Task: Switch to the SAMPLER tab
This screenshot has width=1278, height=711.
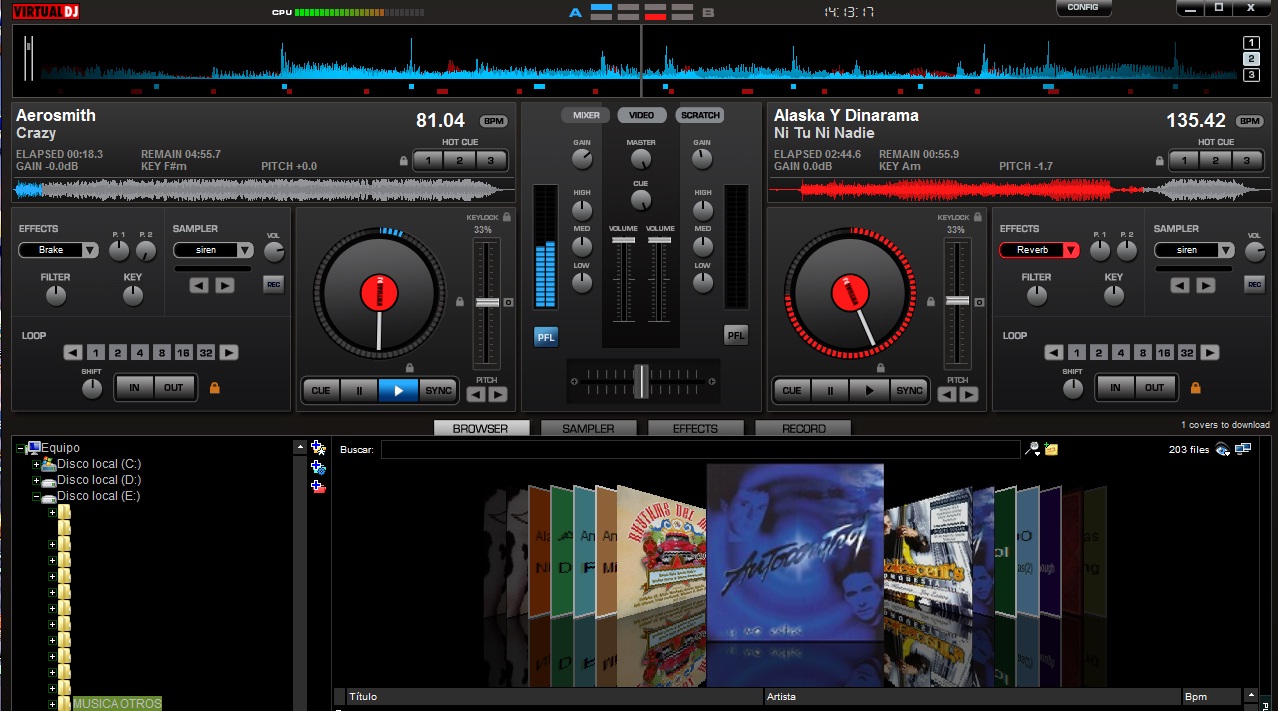Action: coord(588,428)
